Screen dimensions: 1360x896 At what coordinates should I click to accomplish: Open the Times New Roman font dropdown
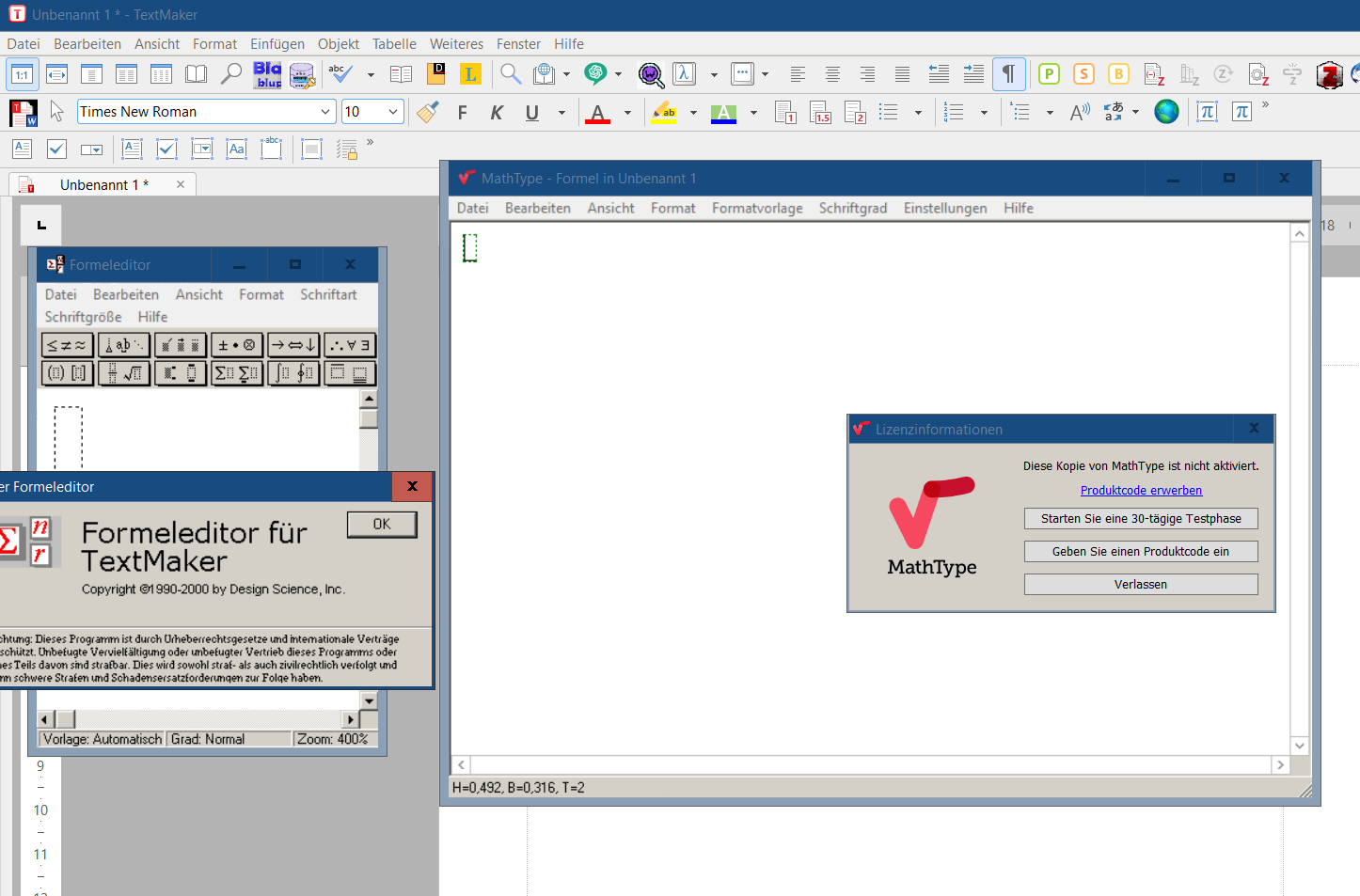[325, 112]
